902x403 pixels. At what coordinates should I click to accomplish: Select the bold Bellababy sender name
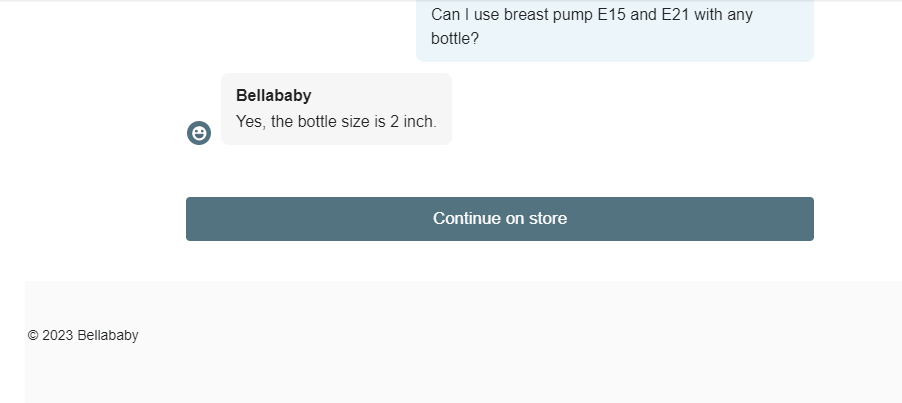(x=273, y=95)
